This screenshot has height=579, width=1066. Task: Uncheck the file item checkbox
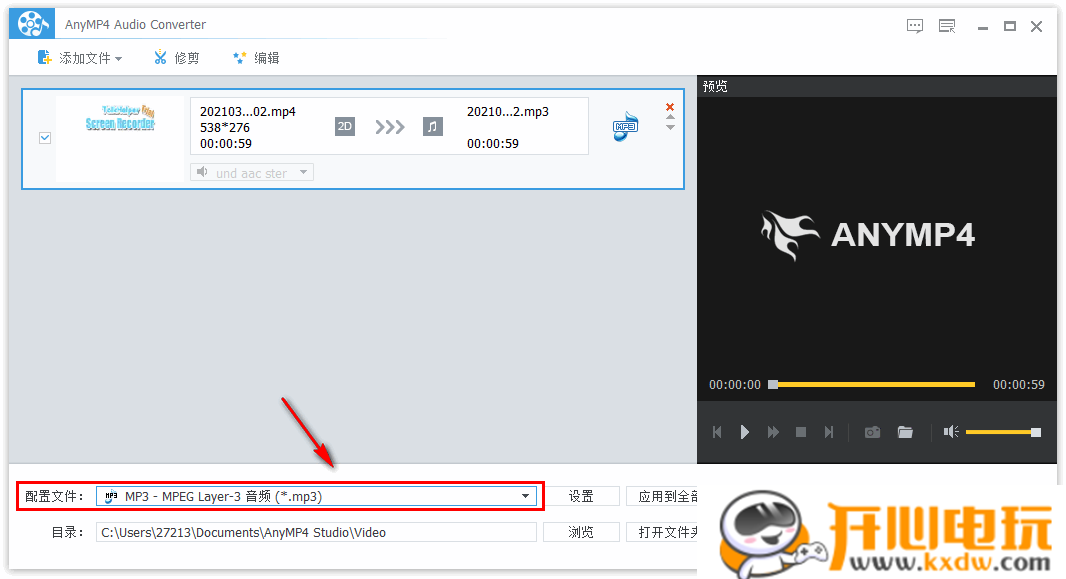coord(45,138)
